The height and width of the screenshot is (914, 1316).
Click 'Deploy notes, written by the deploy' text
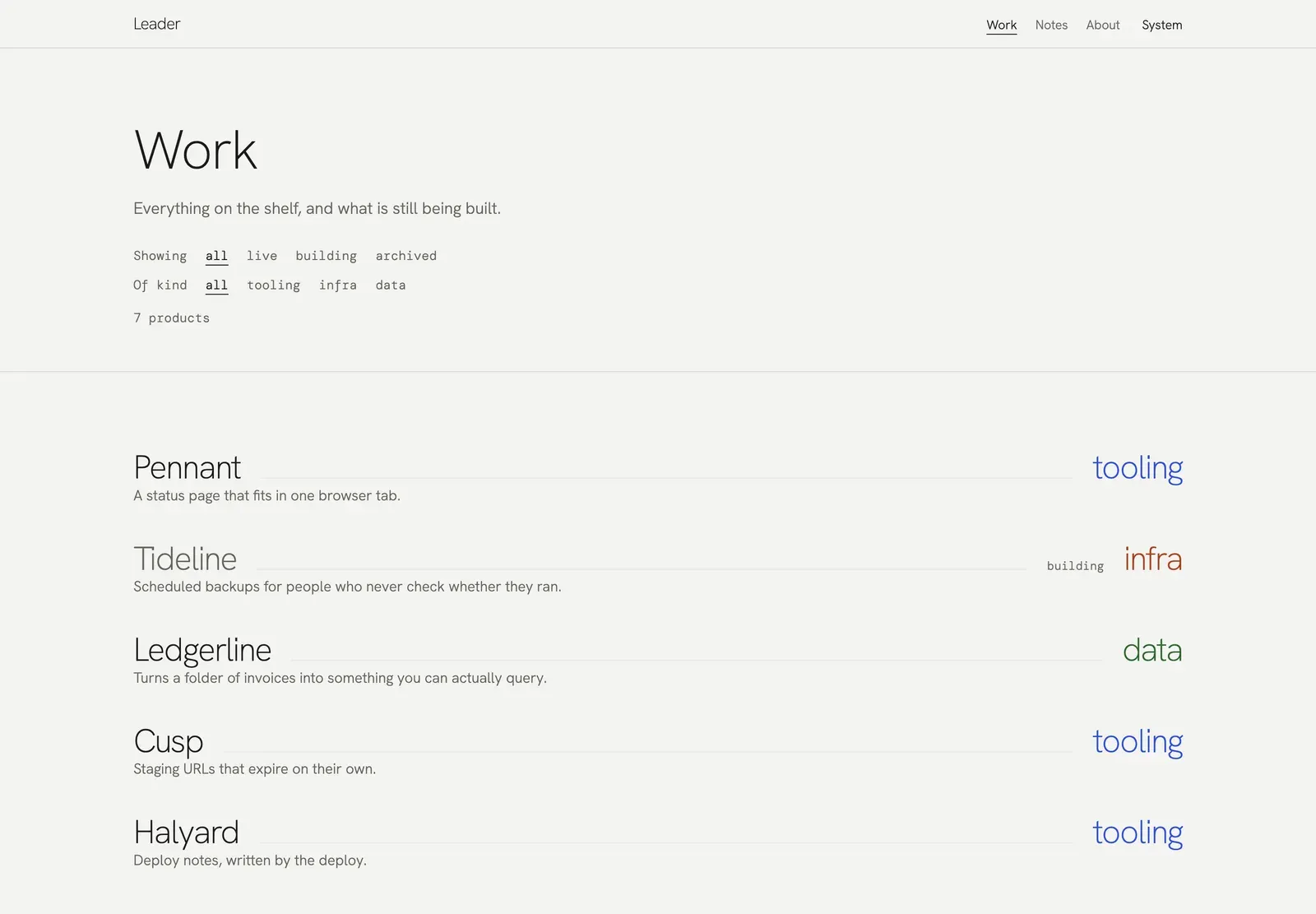point(250,861)
